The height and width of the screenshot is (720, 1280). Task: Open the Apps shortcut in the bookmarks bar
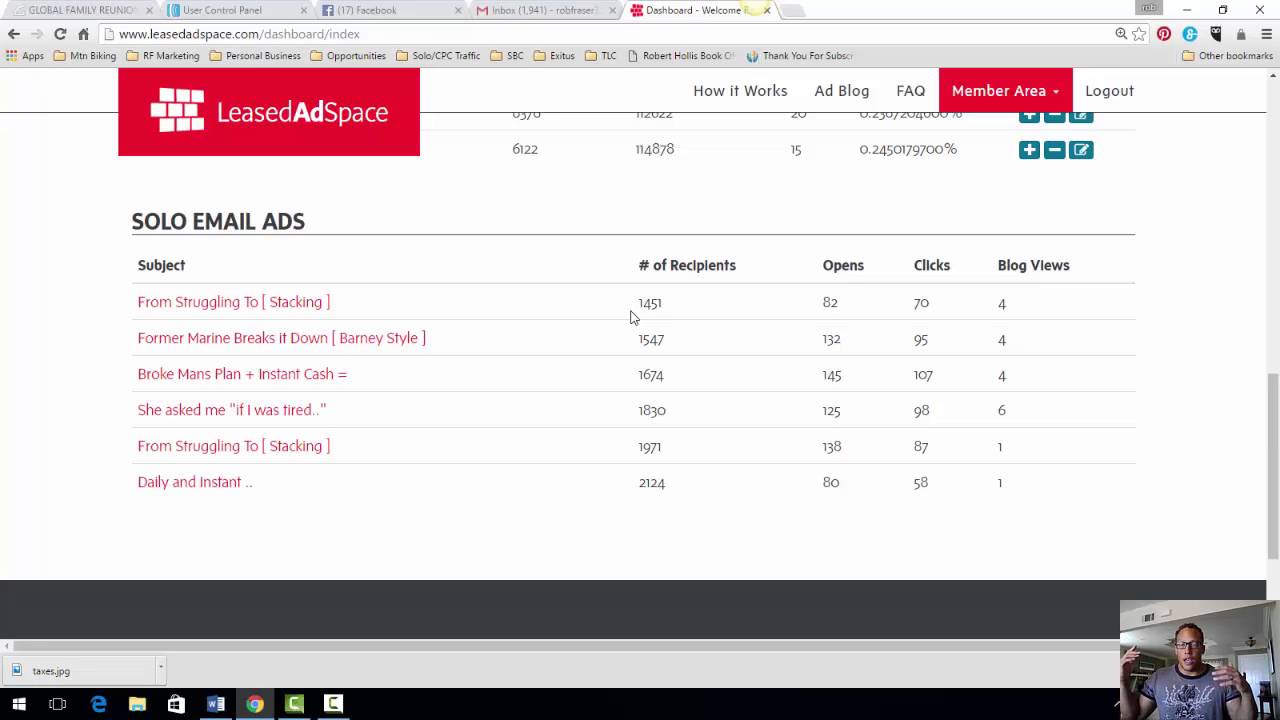tap(25, 56)
